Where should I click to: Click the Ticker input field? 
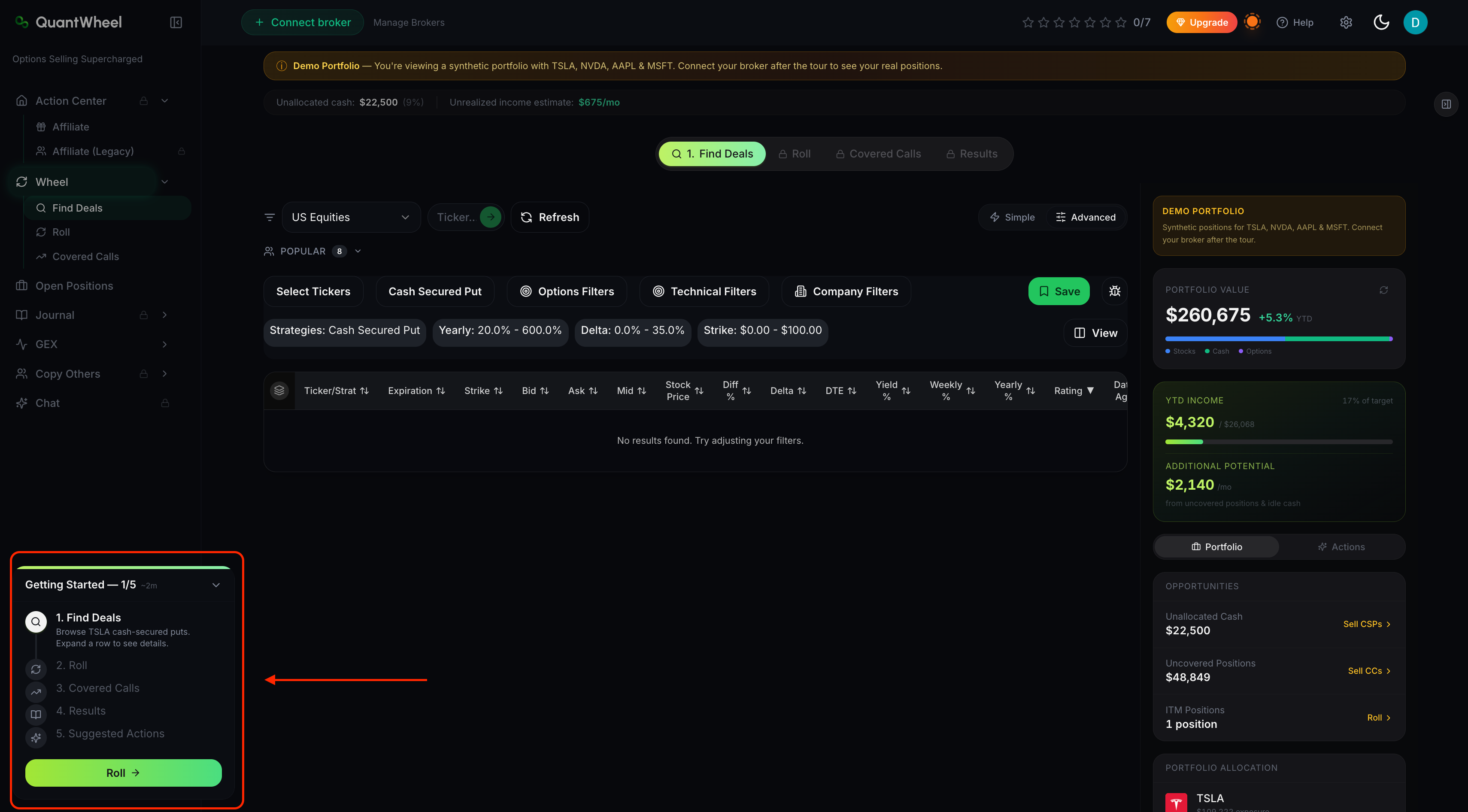456,217
